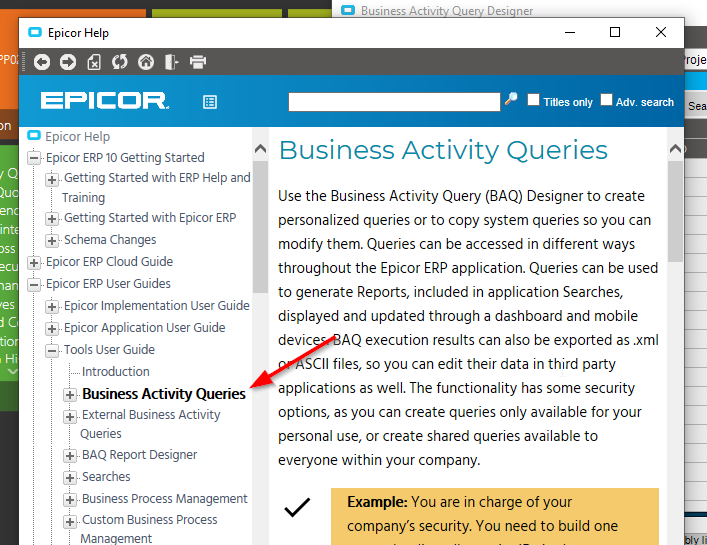Expand Business Process Management node
Image resolution: width=707 pixels, height=545 pixels.
click(x=70, y=499)
